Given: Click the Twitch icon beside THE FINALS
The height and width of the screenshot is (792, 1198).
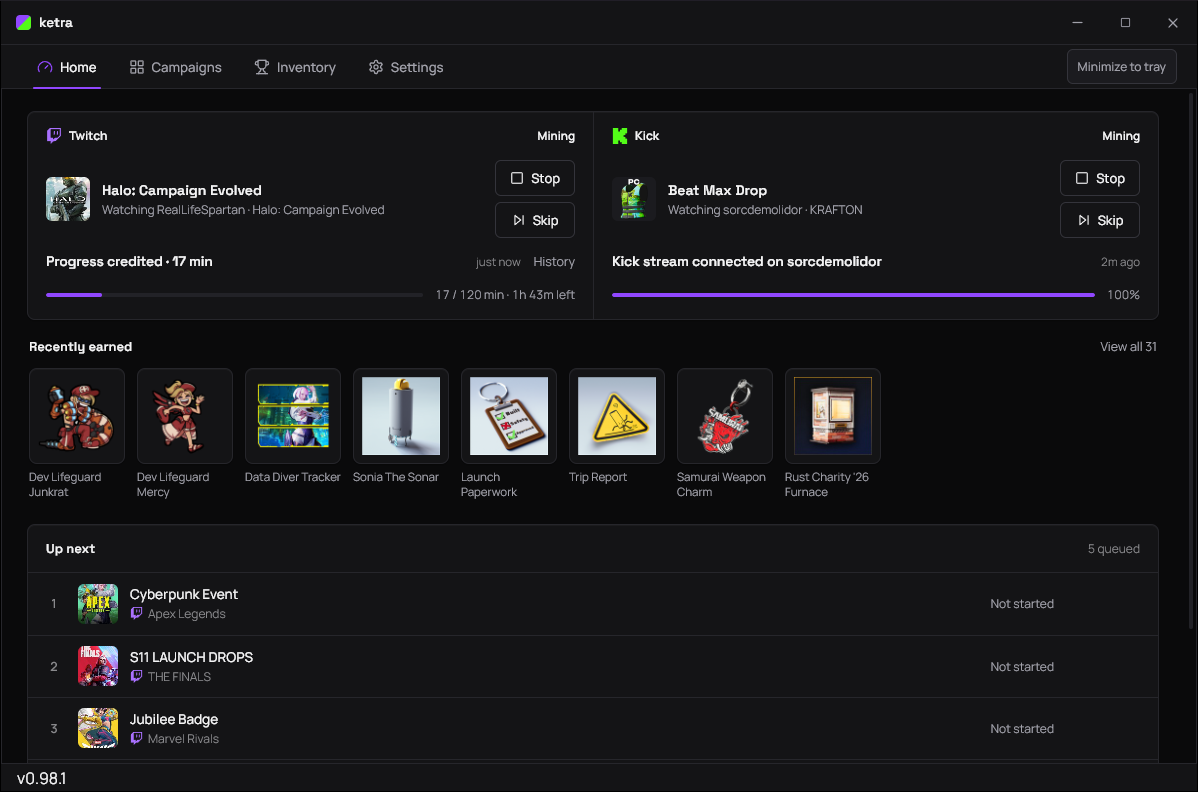Looking at the screenshot, I should 136,676.
